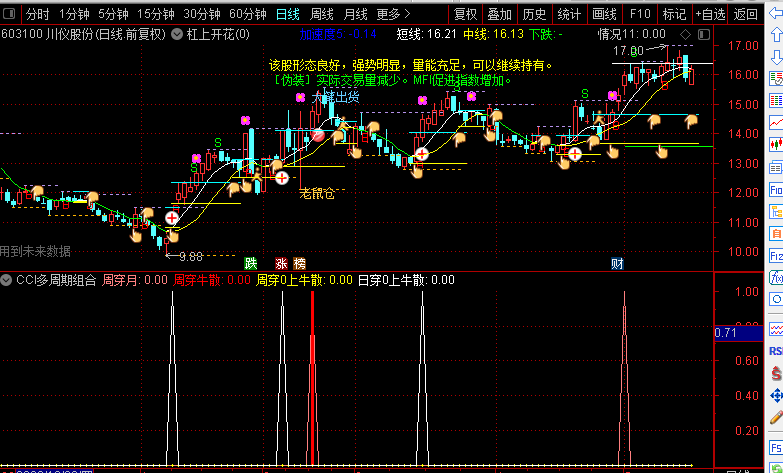This screenshot has height=473, width=783.
Task: Click the 老鼠仓 chart annotation
Action: (317, 194)
